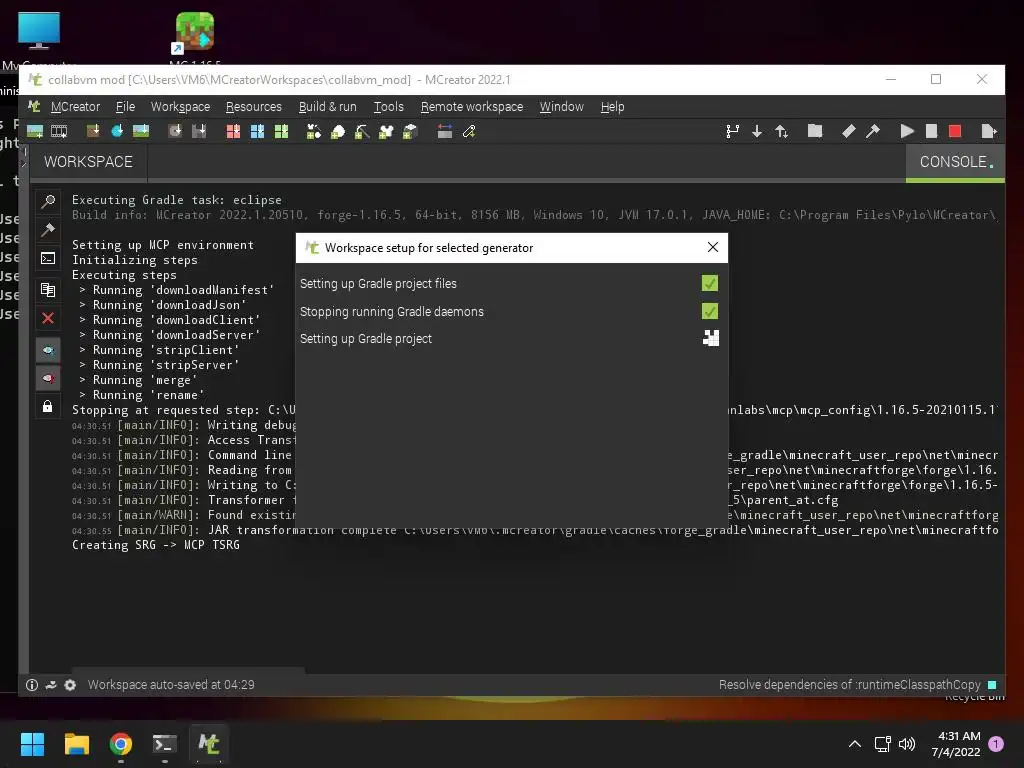Screen dimensions: 1024x768
Task: Open the Help menu
Action: 613,106
